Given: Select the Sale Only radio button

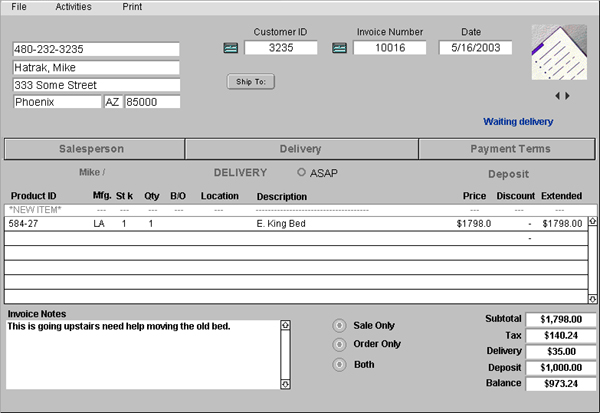Looking at the screenshot, I should (x=339, y=326).
